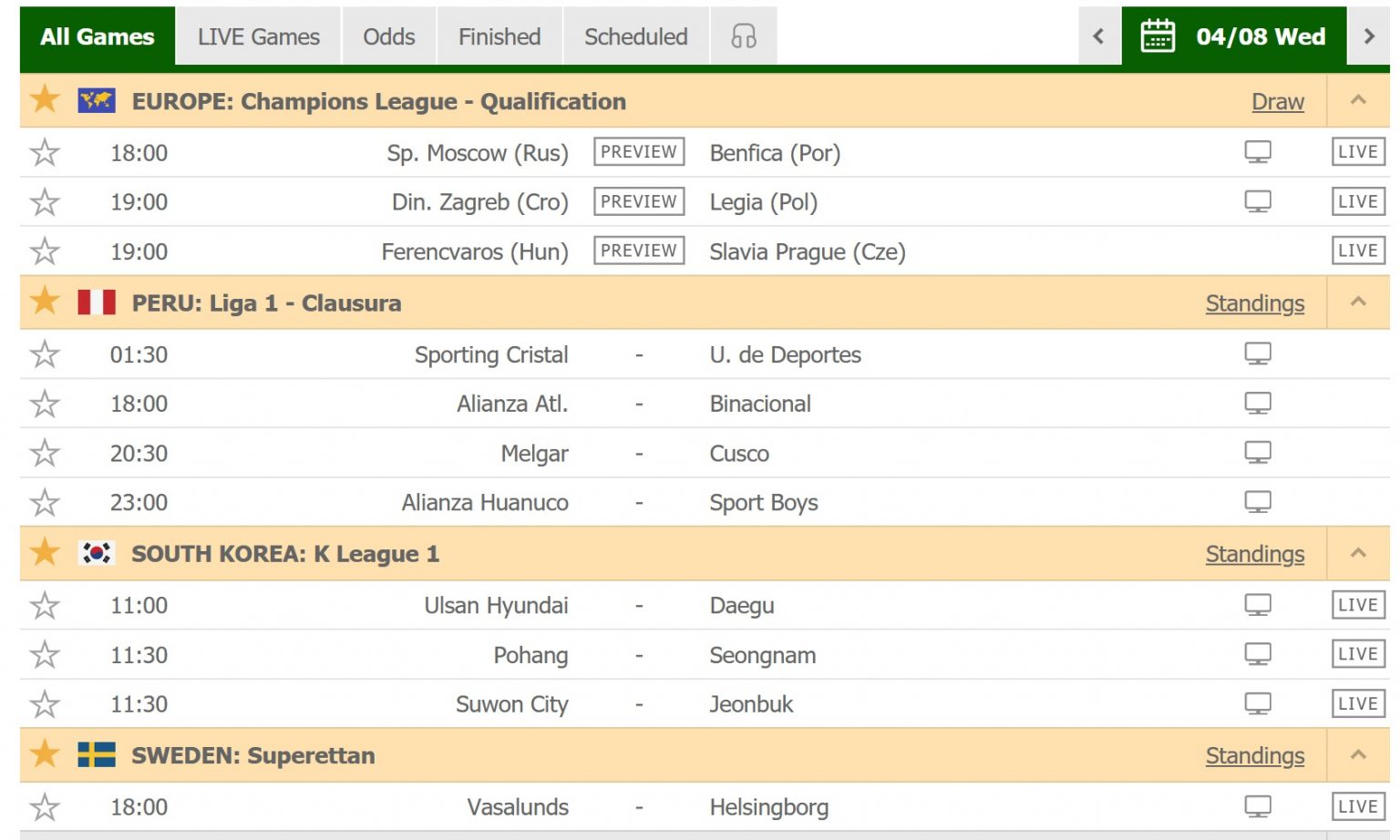Click LIVE badge for Suwon City match
Image resolution: width=1400 pixels, height=840 pixels.
click(x=1358, y=703)
